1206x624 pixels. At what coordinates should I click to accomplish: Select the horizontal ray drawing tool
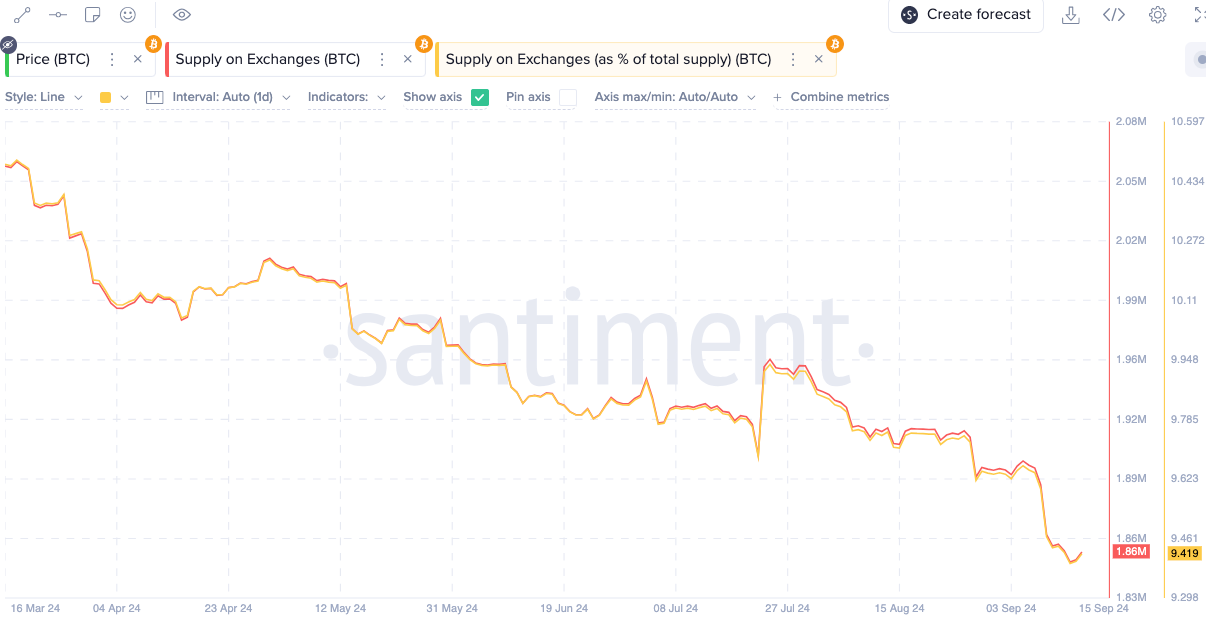(58, 15)
